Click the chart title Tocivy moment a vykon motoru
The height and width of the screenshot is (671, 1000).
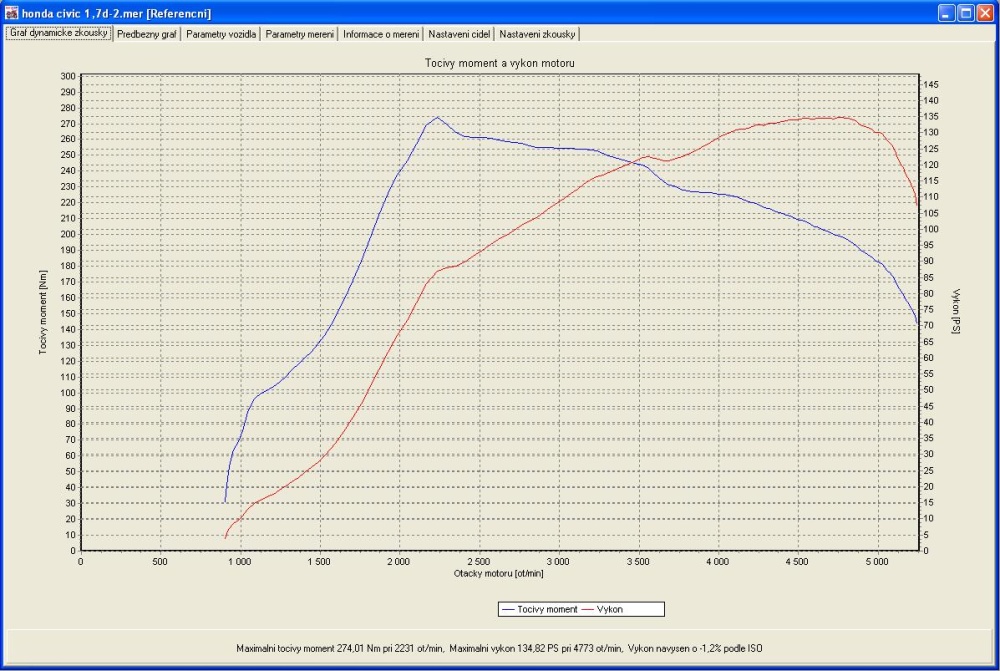pyautogui.click(x=500, y=63)
